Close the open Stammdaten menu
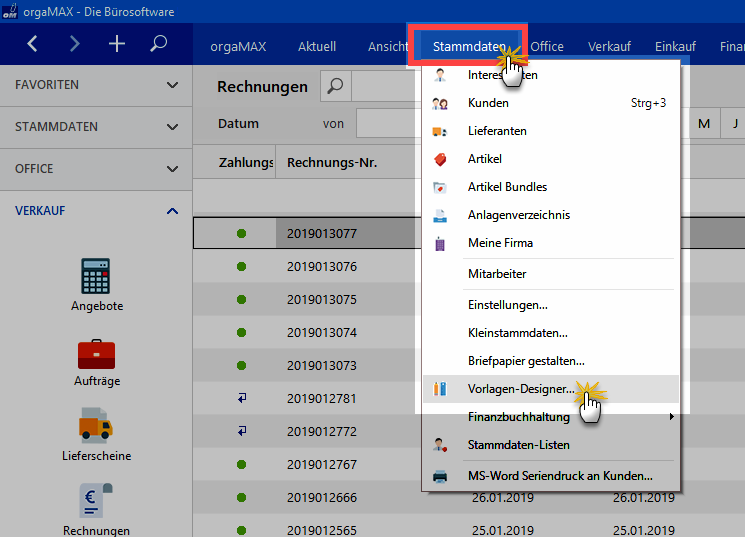 [469, 47]
